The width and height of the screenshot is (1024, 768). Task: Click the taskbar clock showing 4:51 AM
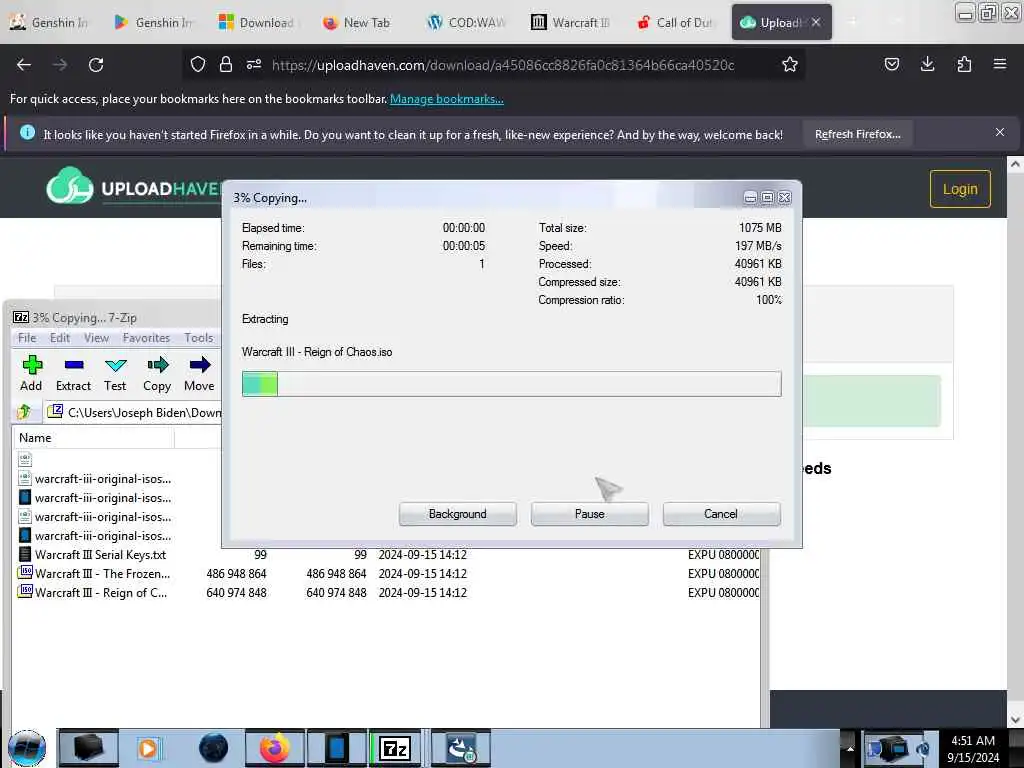point(972,748)
